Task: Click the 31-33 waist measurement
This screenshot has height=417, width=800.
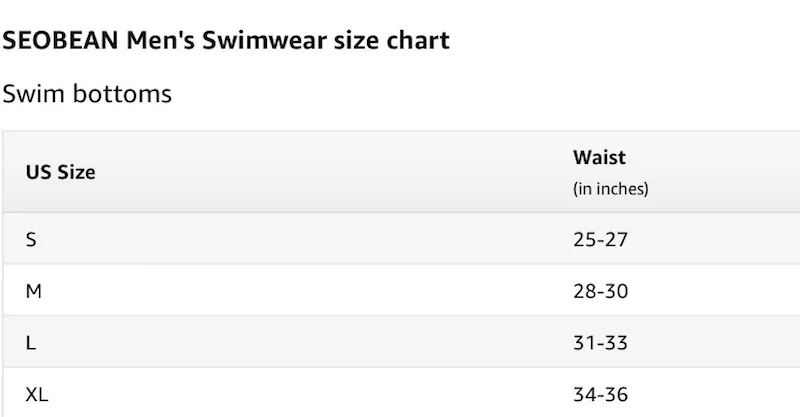Action: pyautogui.click(x=600, y=343)
